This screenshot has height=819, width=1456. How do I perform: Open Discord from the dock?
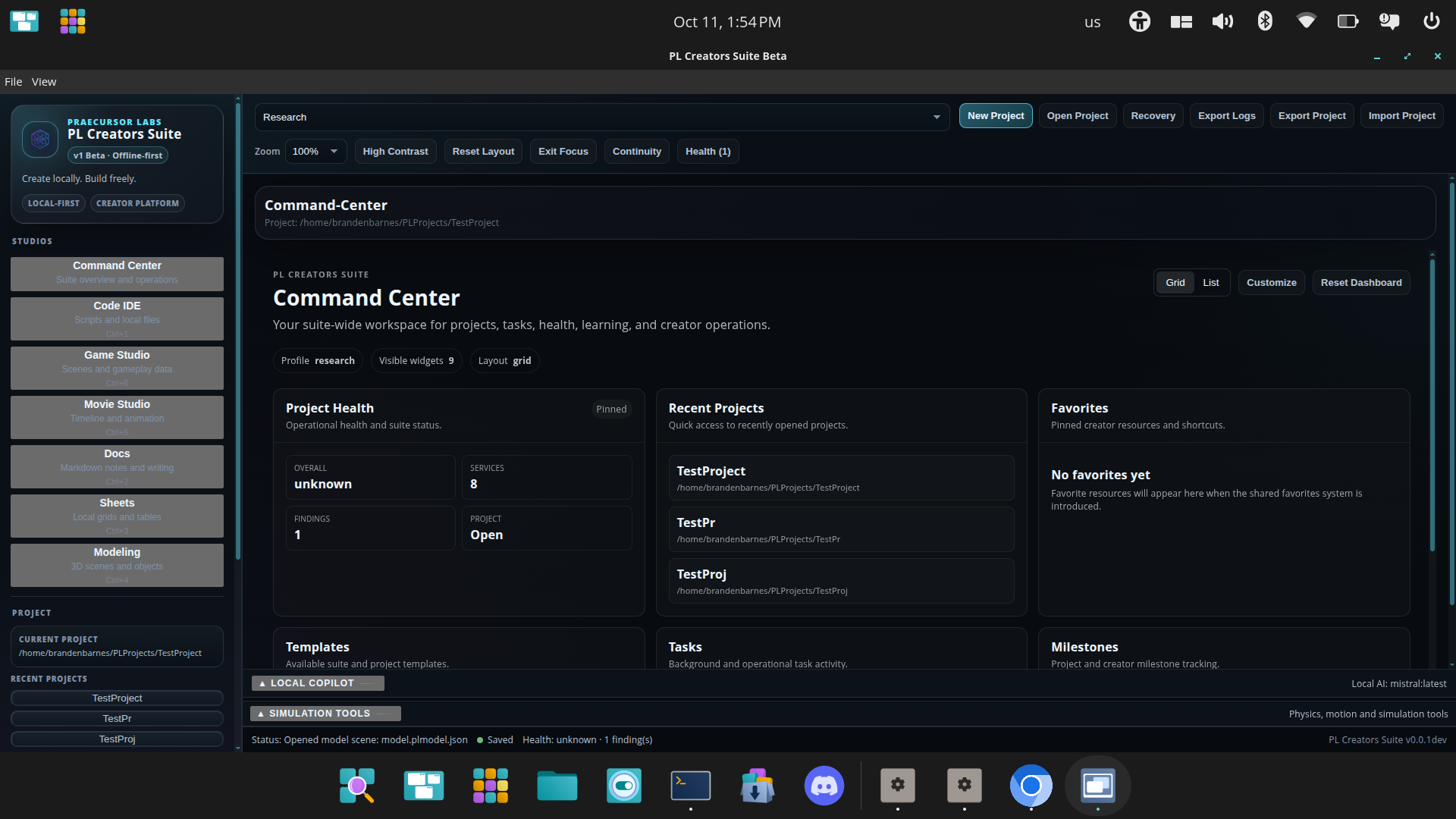point(824,786)
